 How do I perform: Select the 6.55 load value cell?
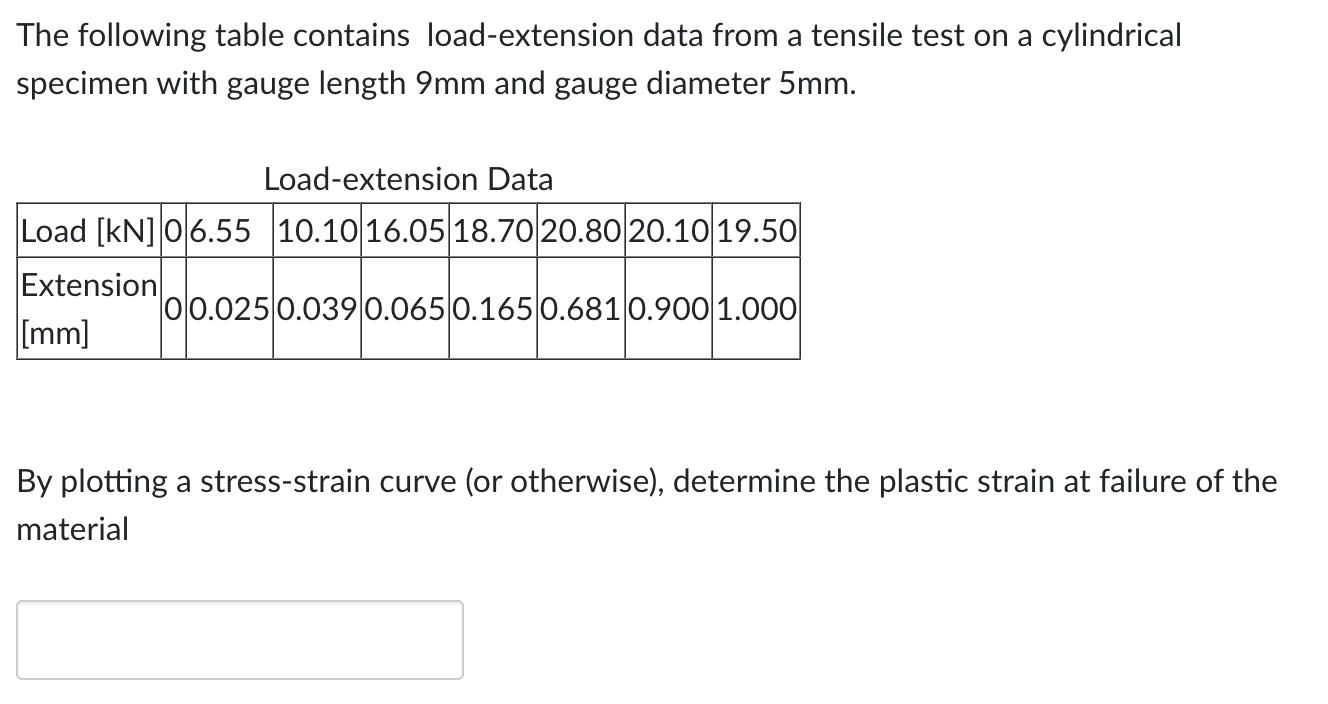(228, 231)
